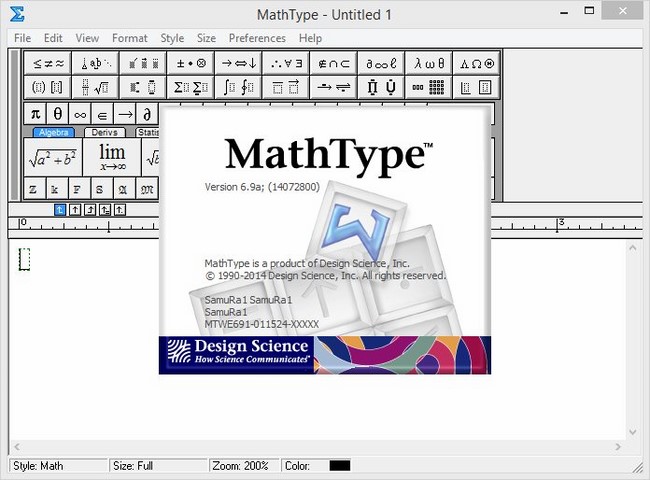Select the left-aligned tab stop button
Viewport: 650px width, 480px height.
[60, 209]
